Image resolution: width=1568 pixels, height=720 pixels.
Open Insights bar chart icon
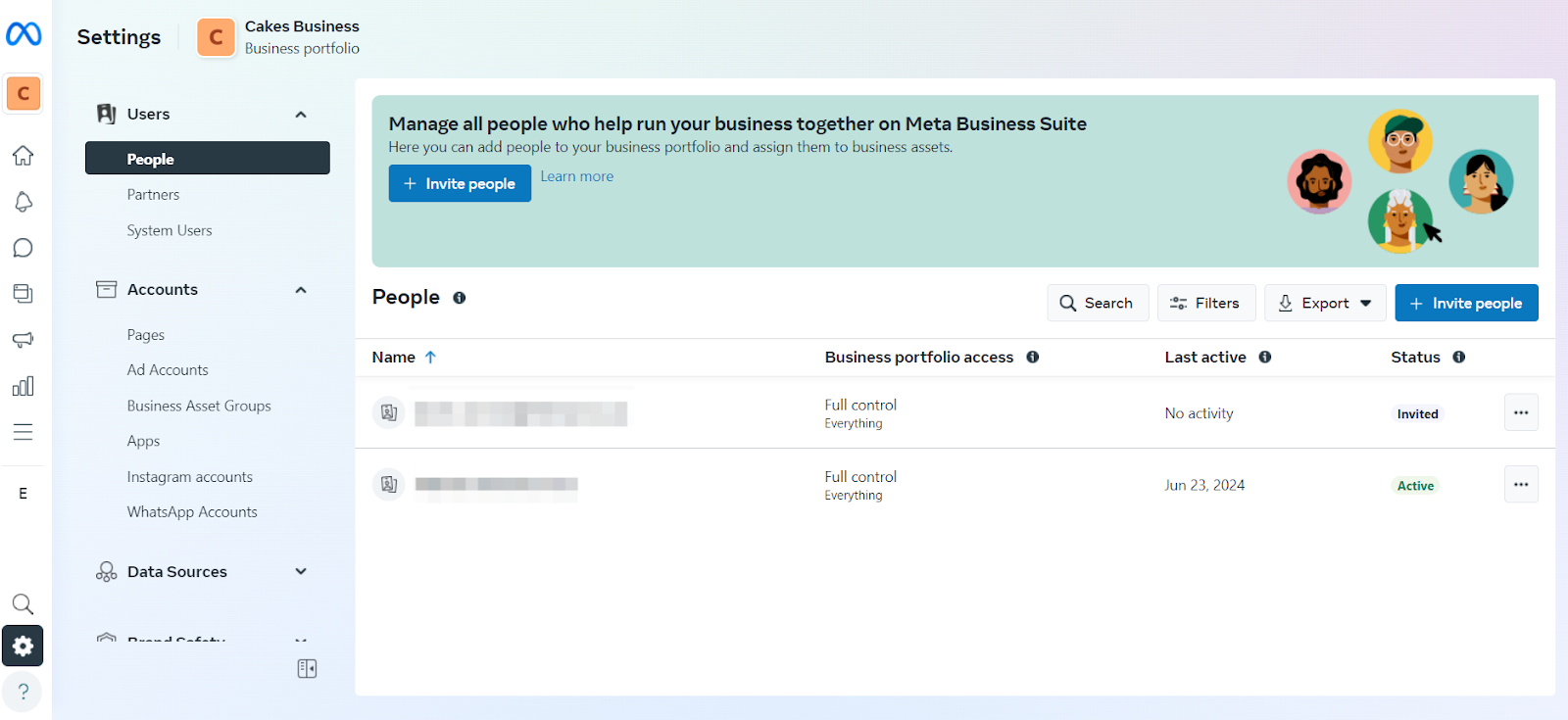24,386
